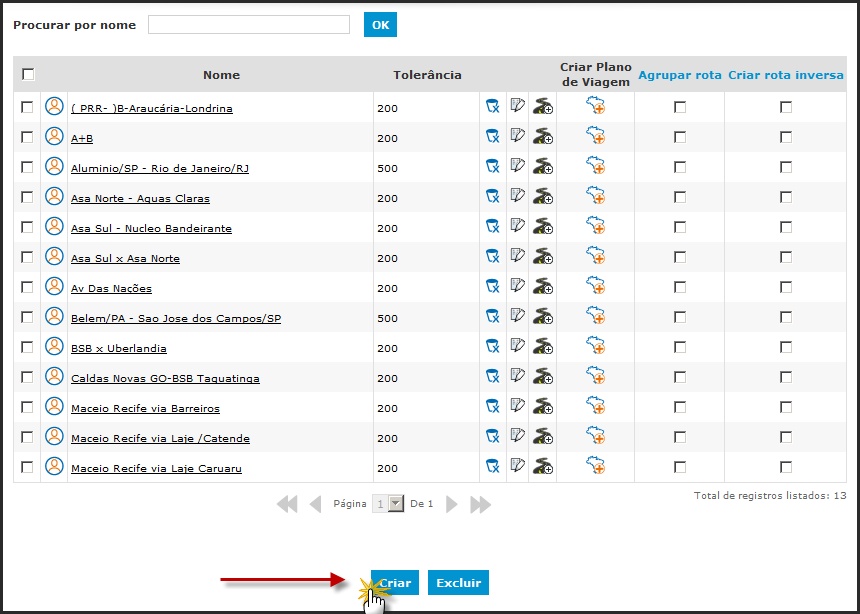Toggle the select-all checkbox in header

click(x=28, y=74)
